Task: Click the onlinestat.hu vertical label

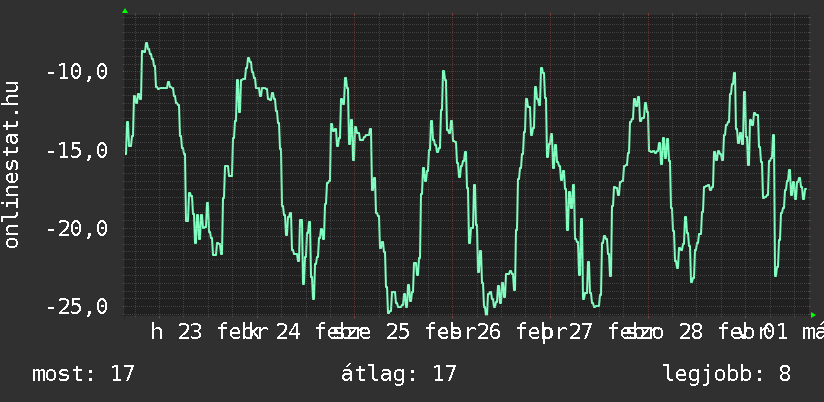Action: point(12,165)
